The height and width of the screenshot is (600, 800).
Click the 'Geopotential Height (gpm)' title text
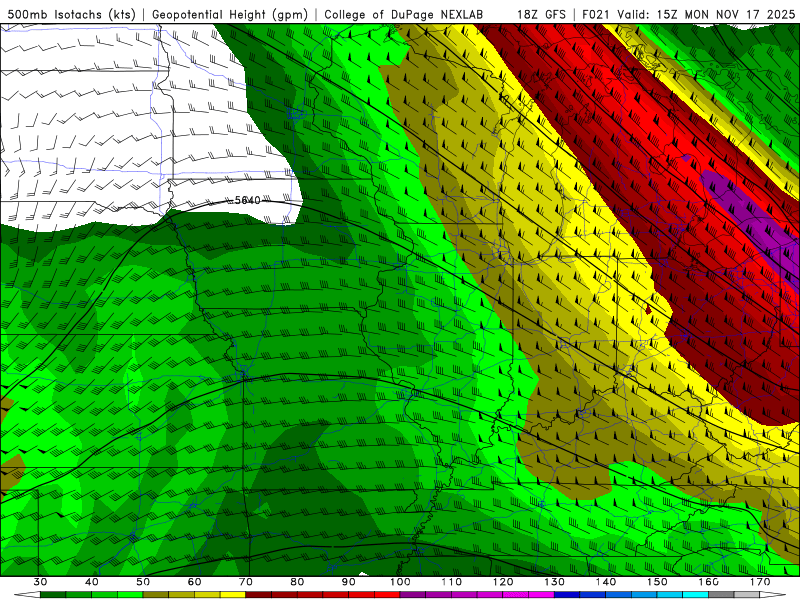pyautogui.click(x=230, y=14)
